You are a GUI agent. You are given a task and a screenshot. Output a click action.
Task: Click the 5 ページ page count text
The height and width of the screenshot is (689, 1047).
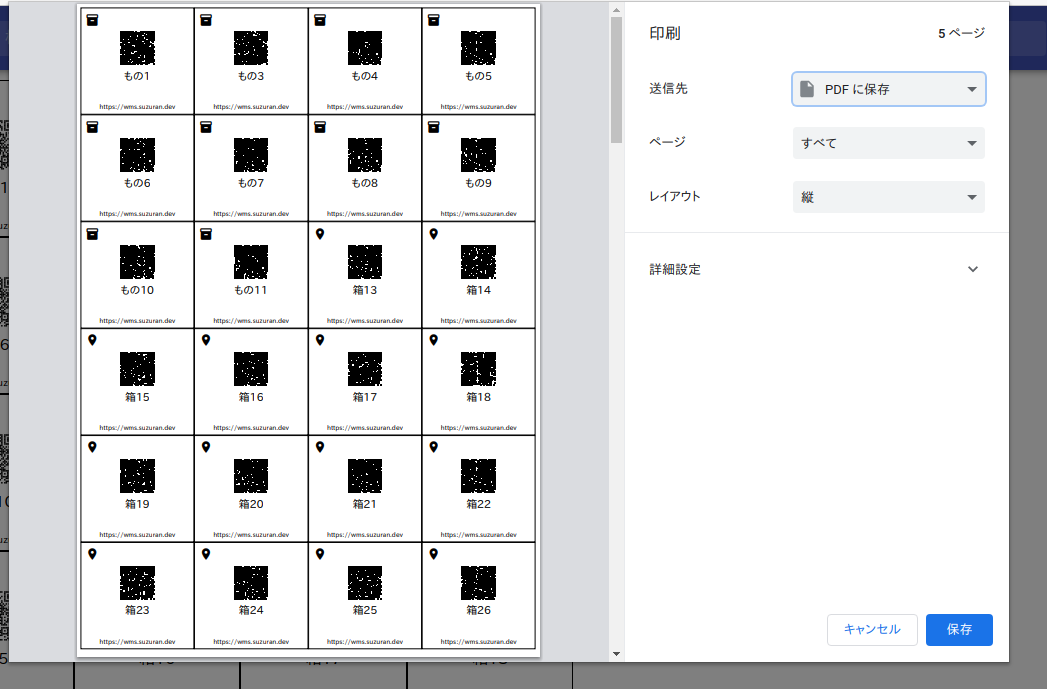click(x=962, y=33)
